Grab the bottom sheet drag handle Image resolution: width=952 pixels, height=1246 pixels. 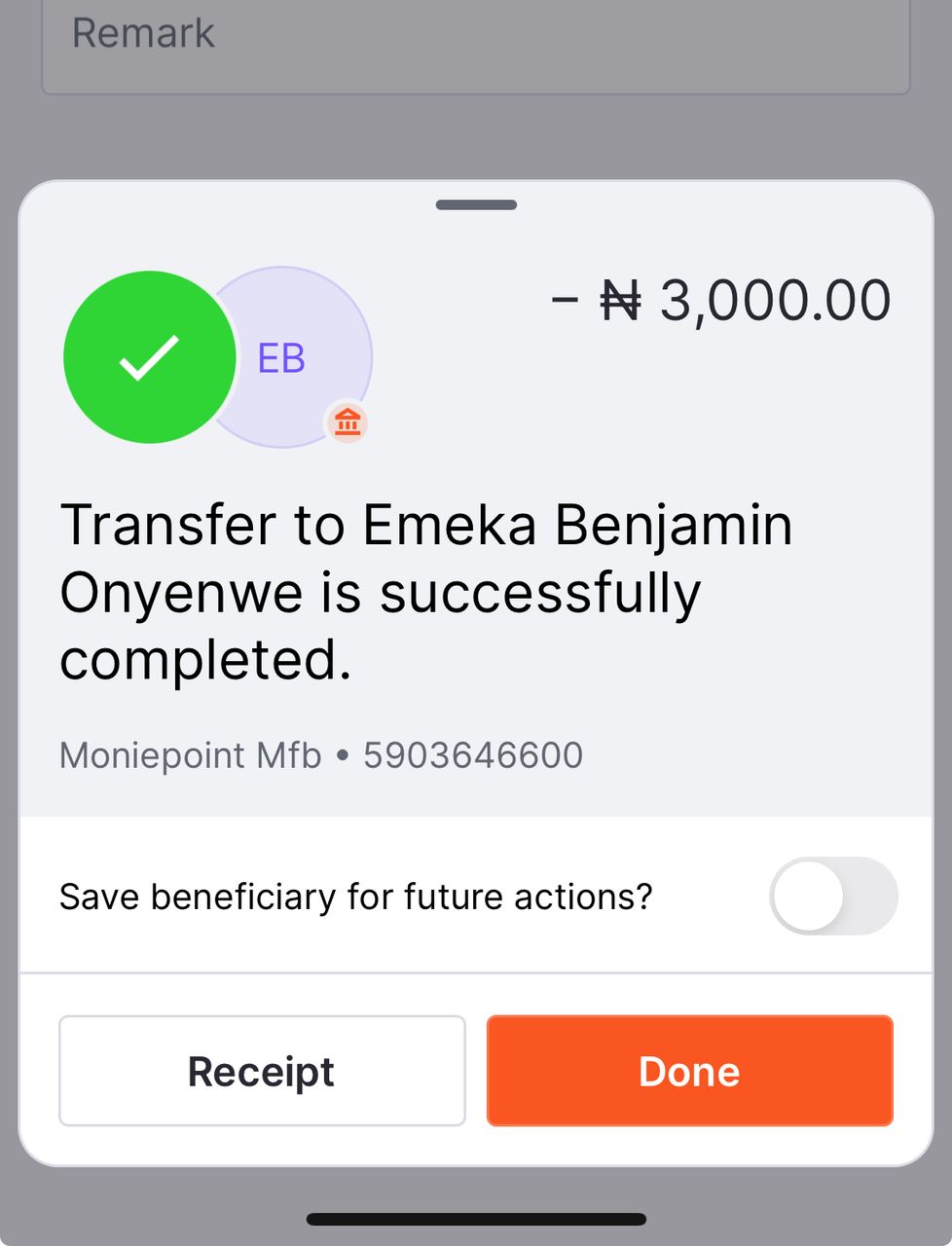[x=476, y=205]
